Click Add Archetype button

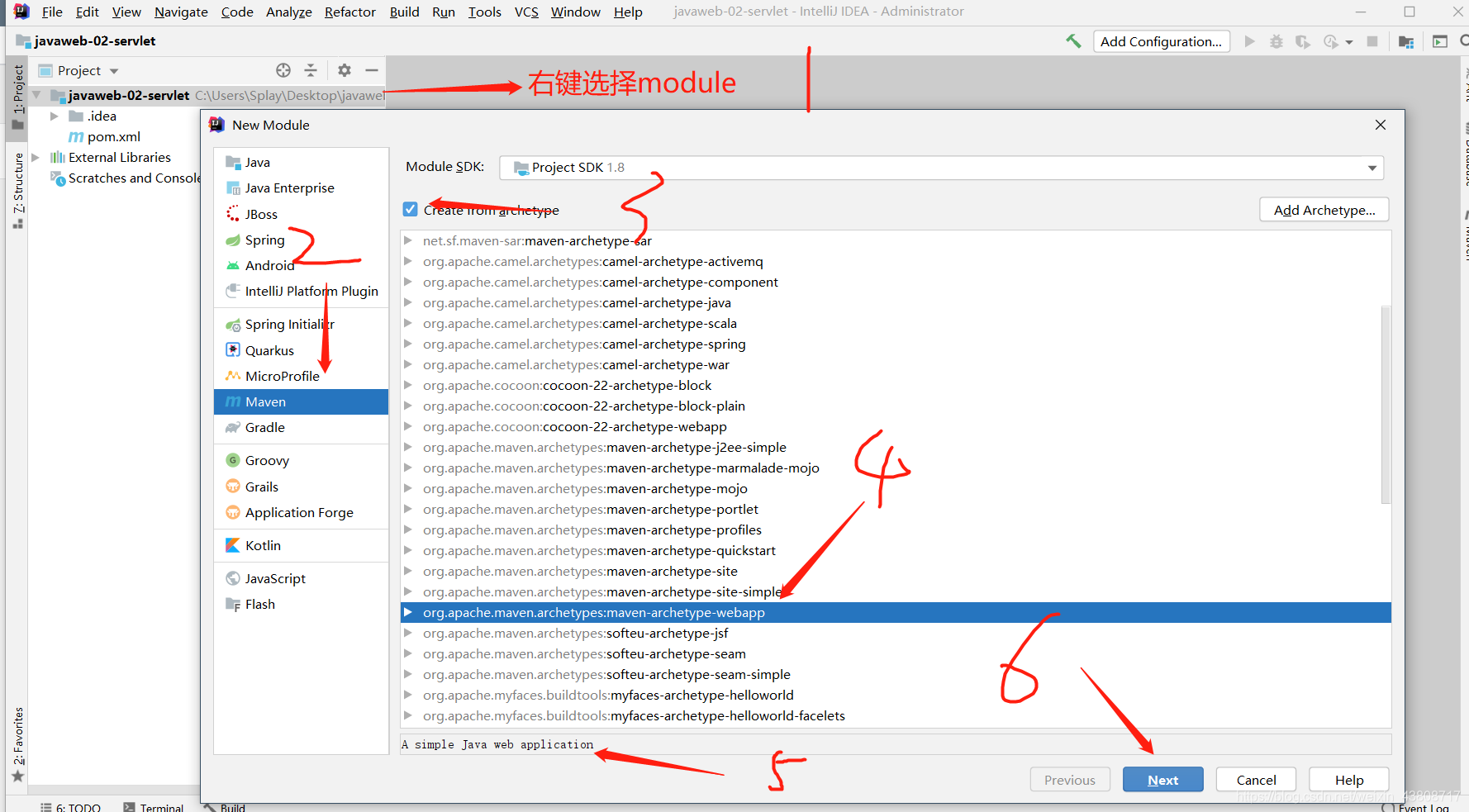[1324, 210]
